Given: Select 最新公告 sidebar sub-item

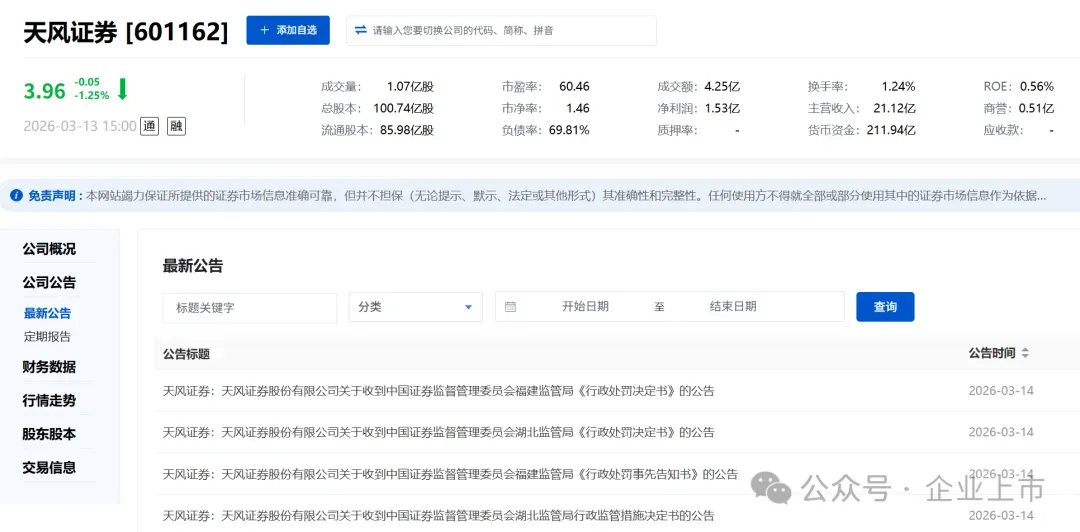Looking at the screenshot, I should tap(48, 314).
